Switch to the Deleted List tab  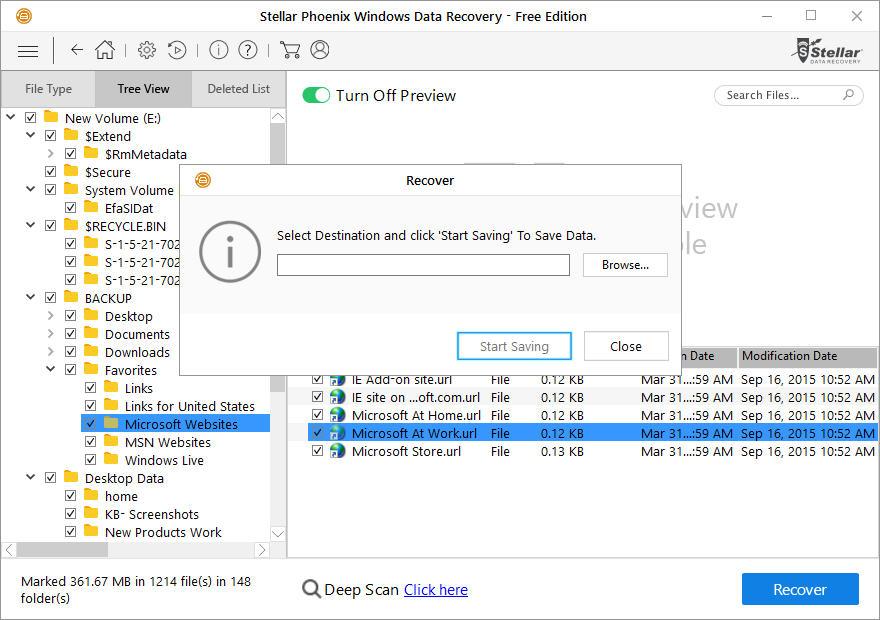tap(239, 89)
